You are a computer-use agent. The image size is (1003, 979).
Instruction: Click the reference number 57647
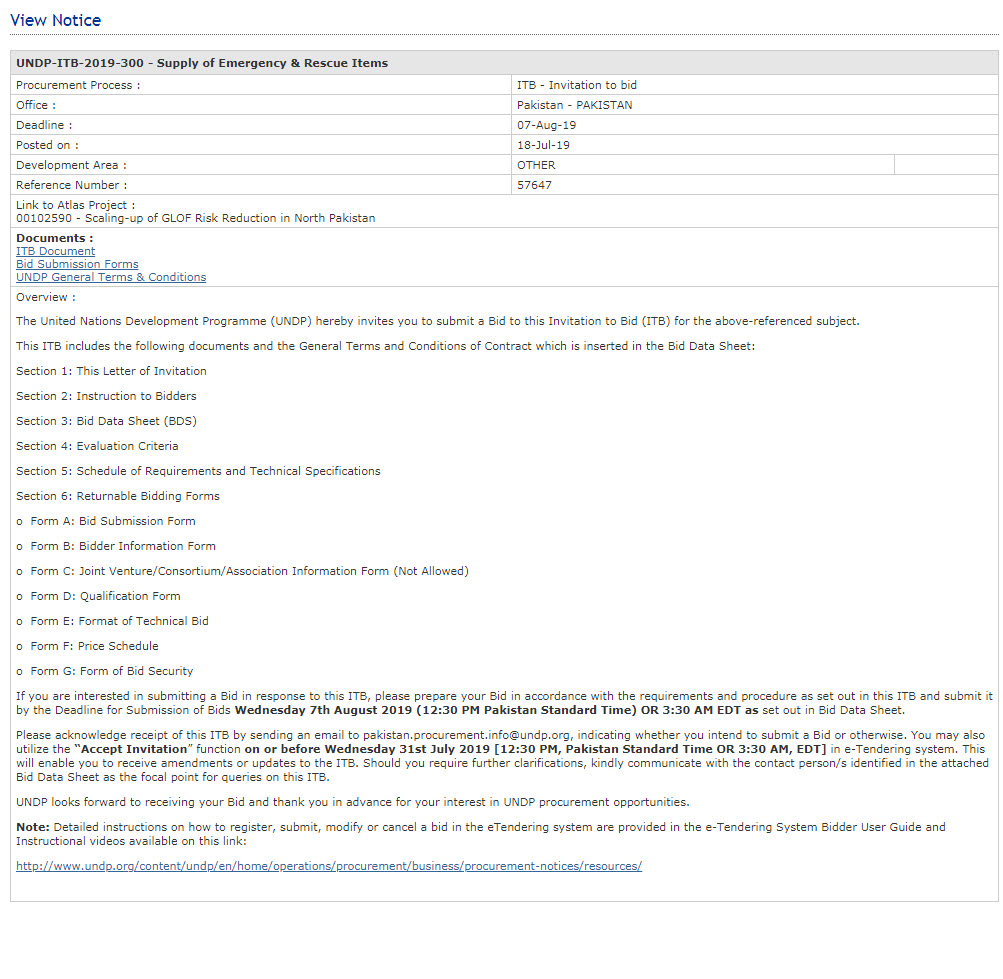tap(534, 185)
